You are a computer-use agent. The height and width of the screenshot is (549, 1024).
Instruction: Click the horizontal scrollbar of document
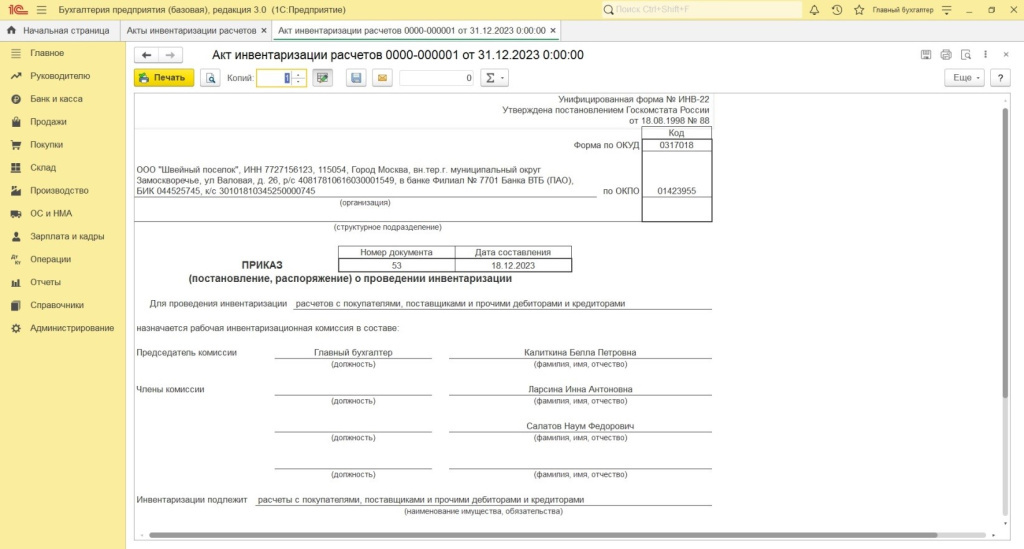click(543, 535)
